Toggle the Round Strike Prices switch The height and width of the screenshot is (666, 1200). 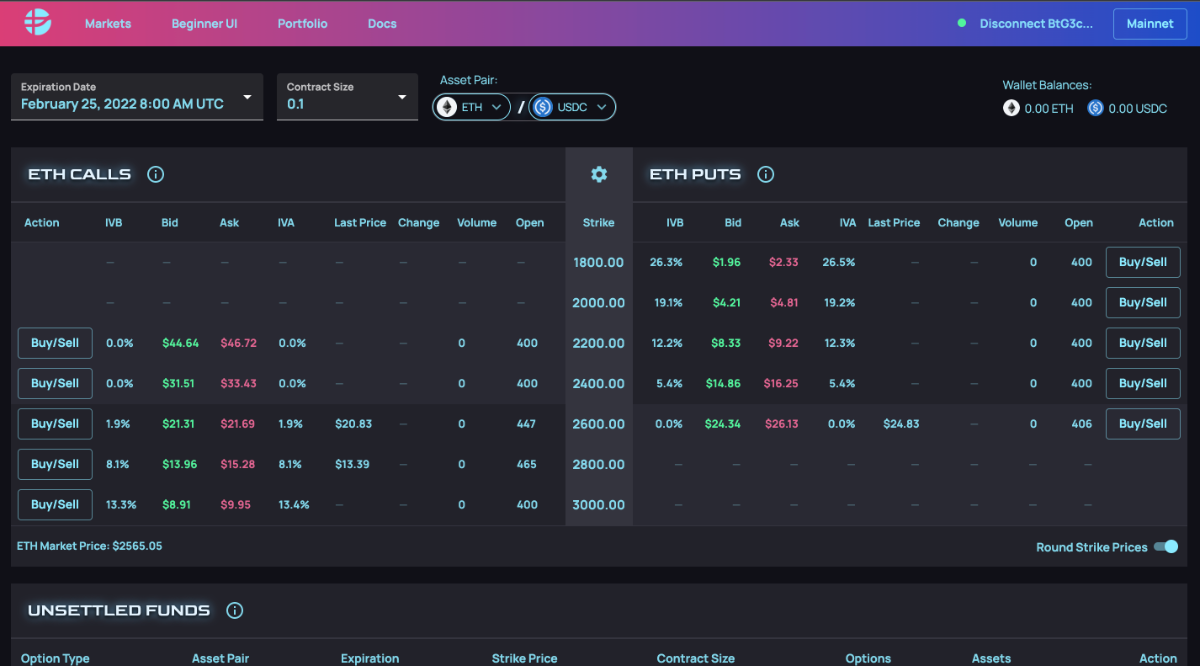[x=1165, y=546]
